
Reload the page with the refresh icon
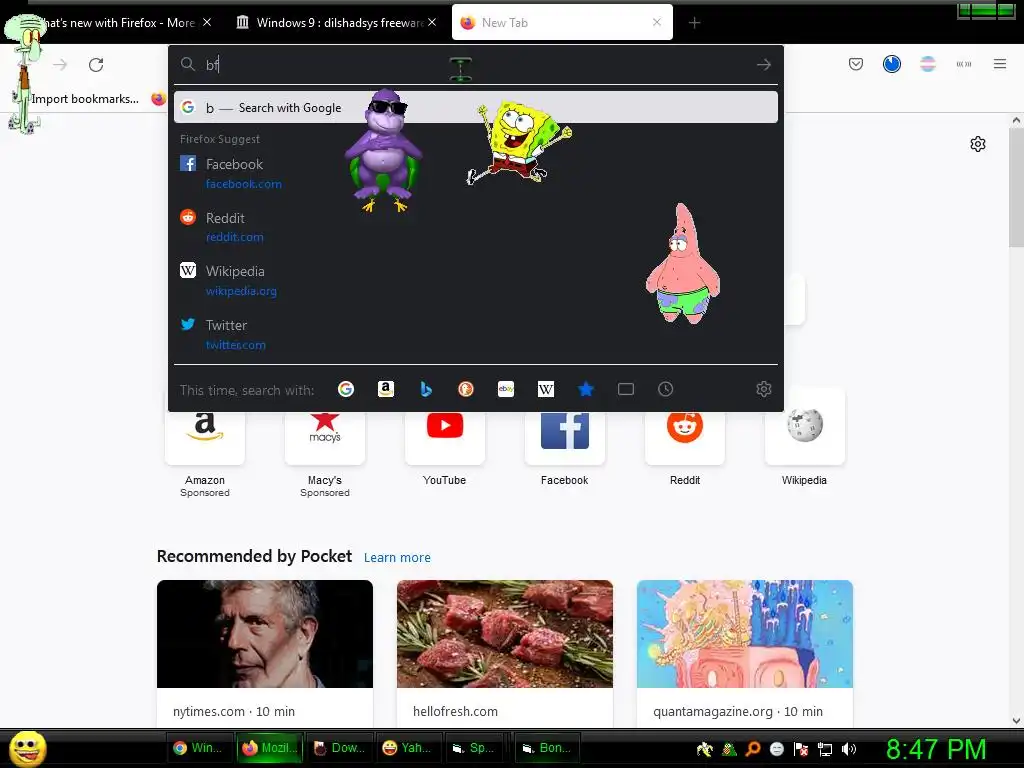96,65
